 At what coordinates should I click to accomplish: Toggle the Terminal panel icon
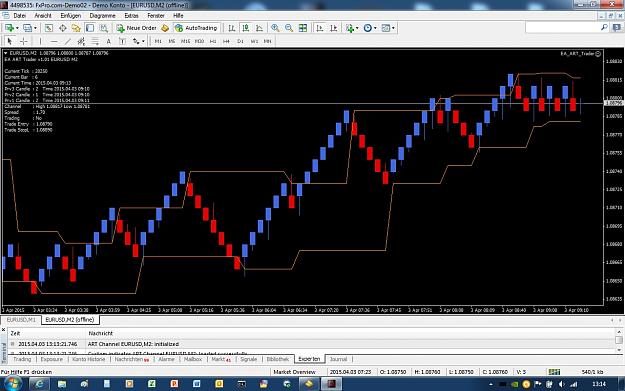pos(90,28)
